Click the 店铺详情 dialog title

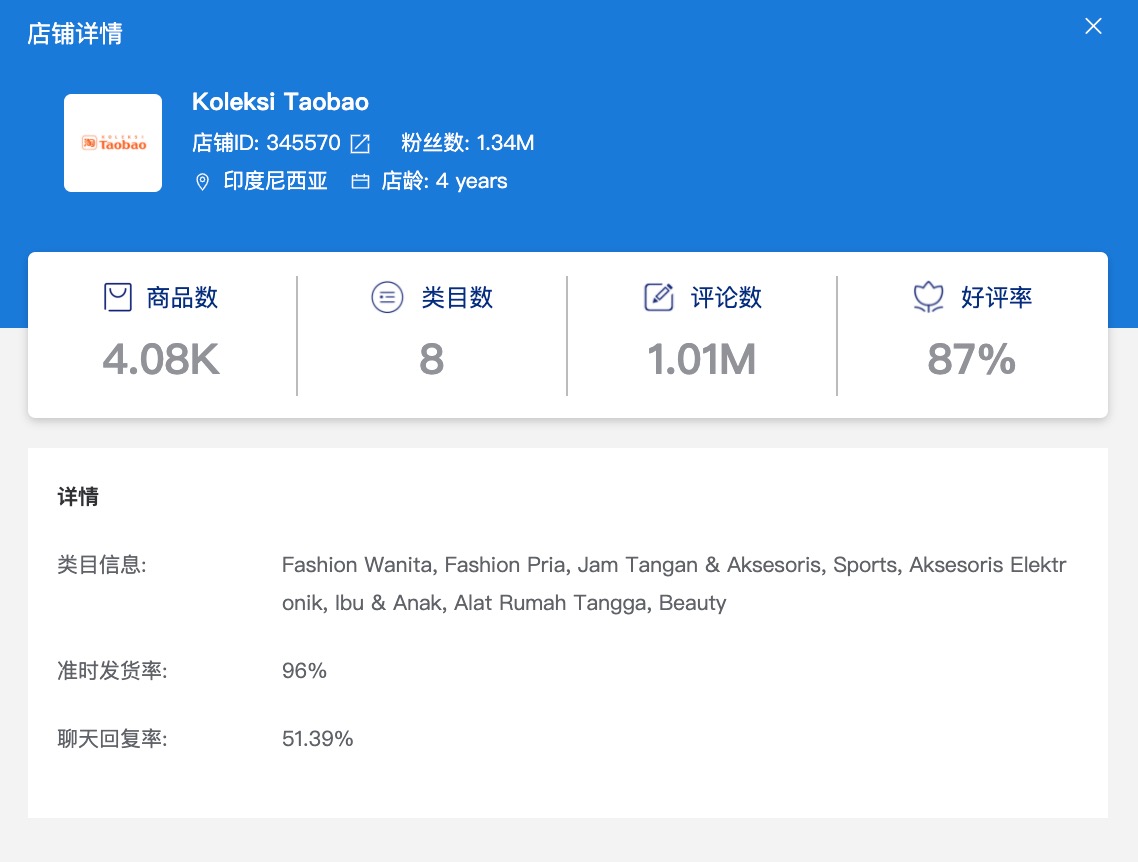click(x=75, y=33)
